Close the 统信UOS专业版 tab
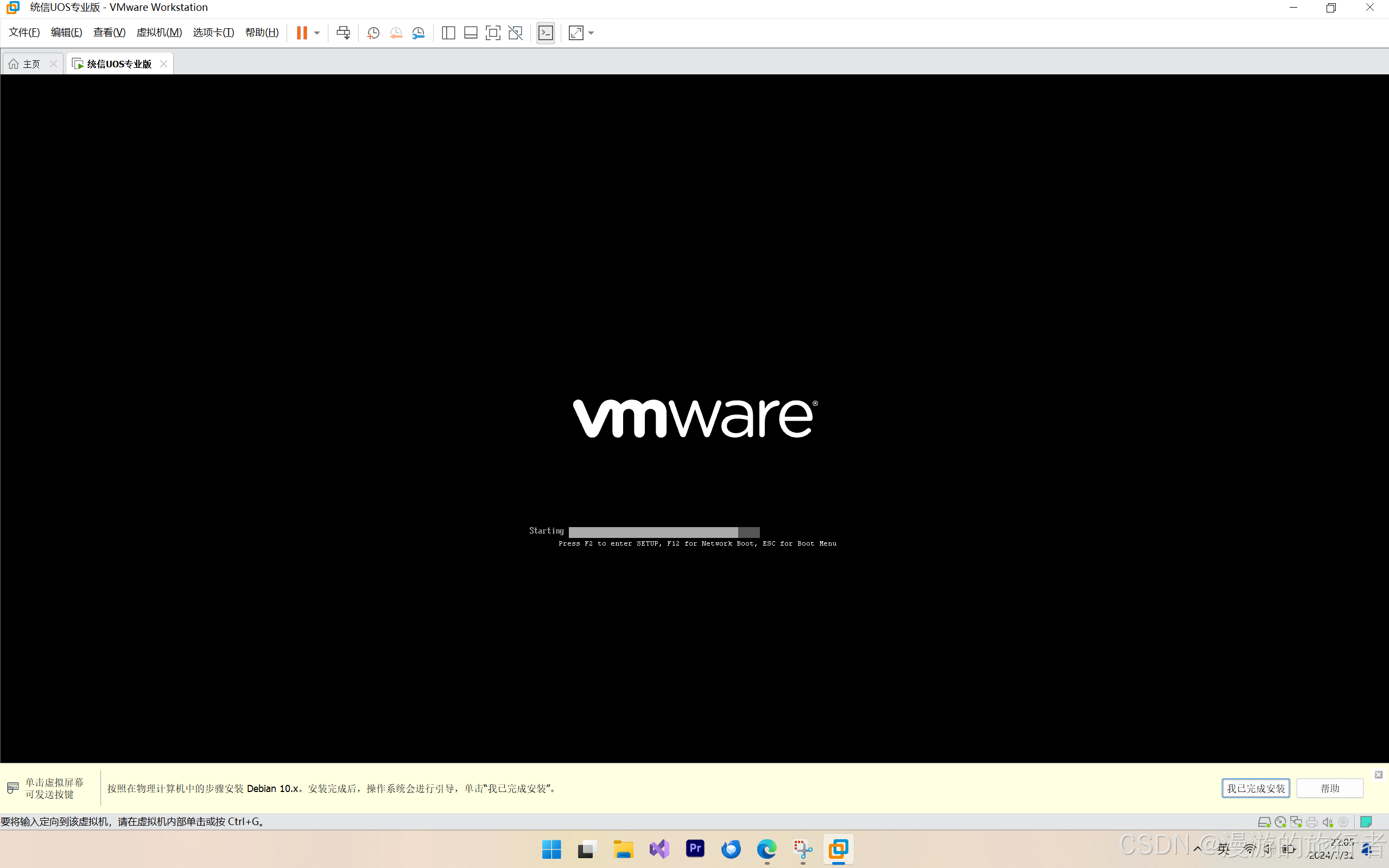 (163, 64)
